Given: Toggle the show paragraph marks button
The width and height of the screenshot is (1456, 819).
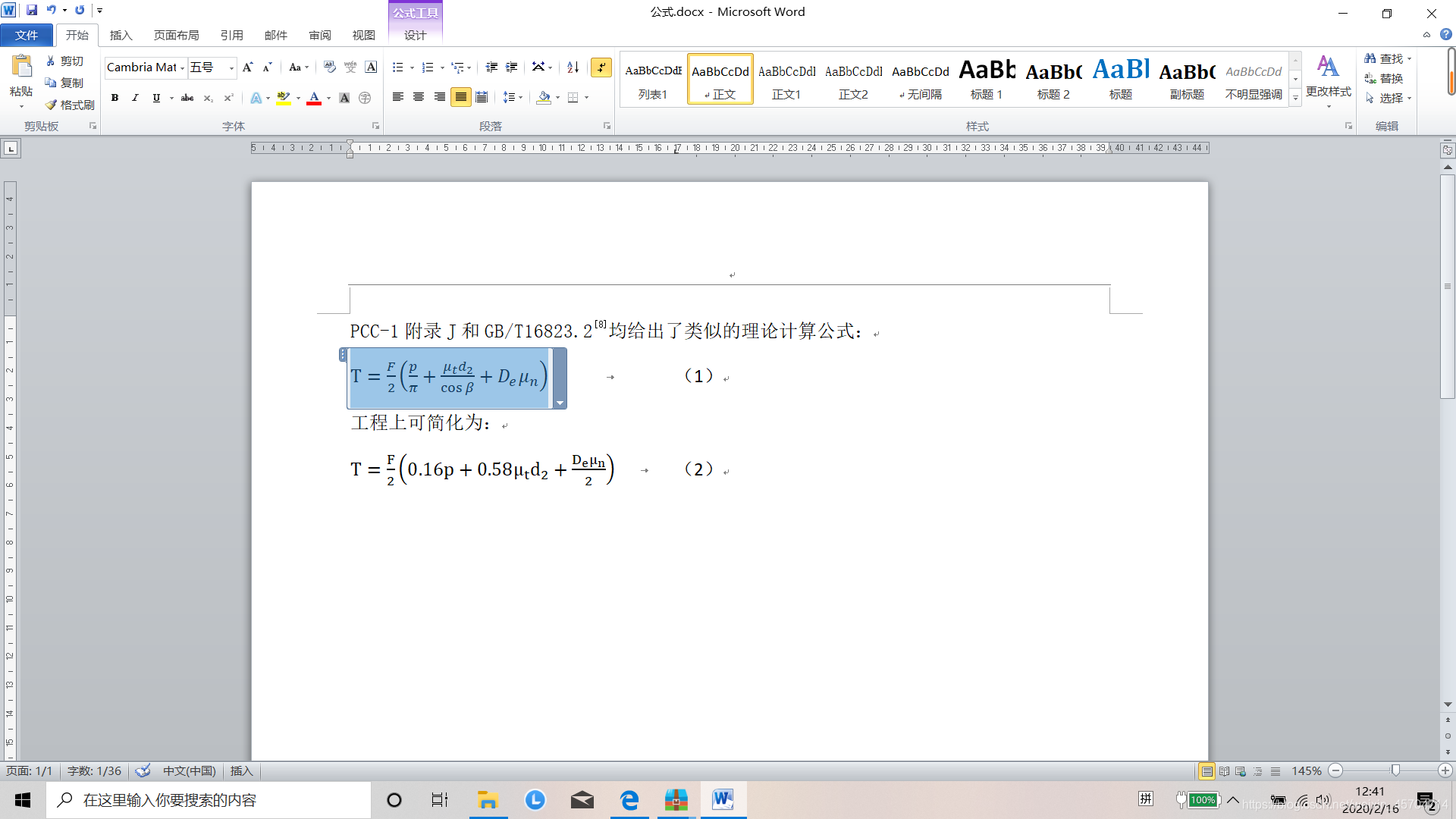Looking at the screenshot, I should [601, 67].
